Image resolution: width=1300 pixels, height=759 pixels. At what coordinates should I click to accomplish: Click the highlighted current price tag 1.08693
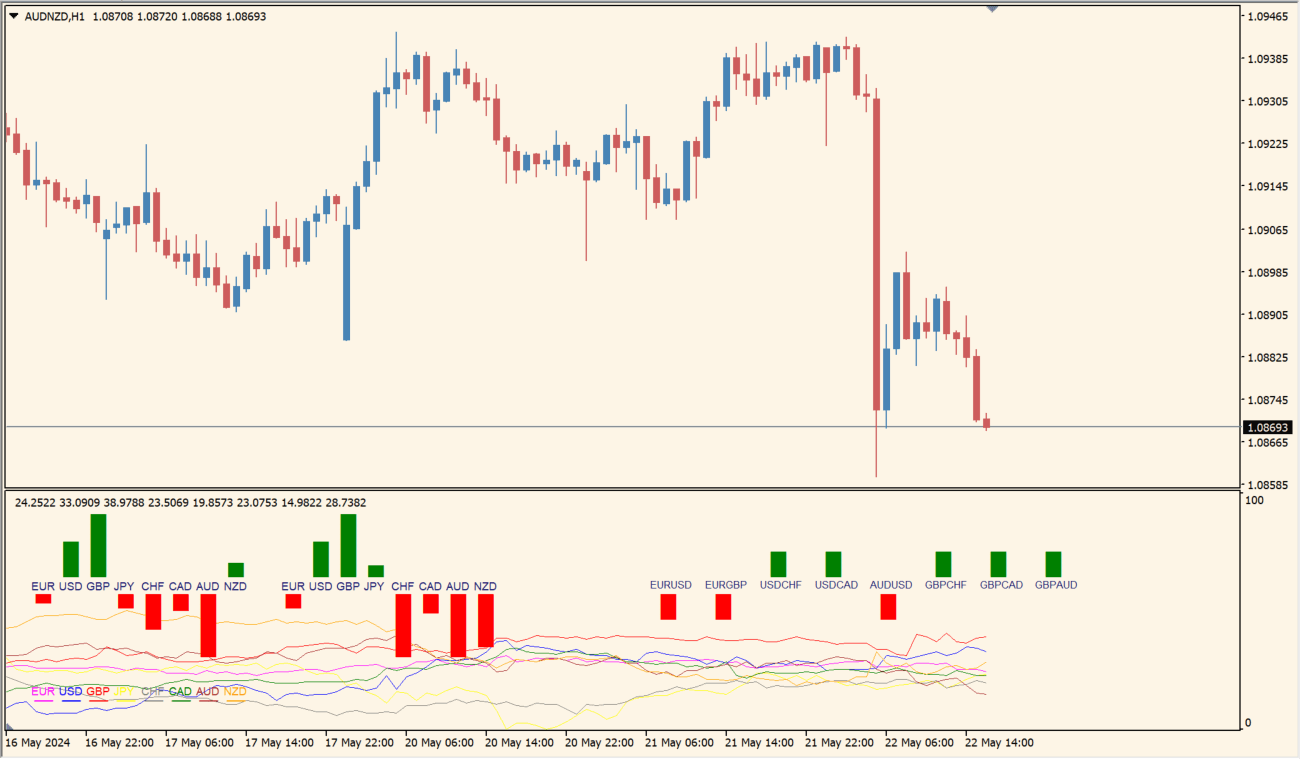1266,428
